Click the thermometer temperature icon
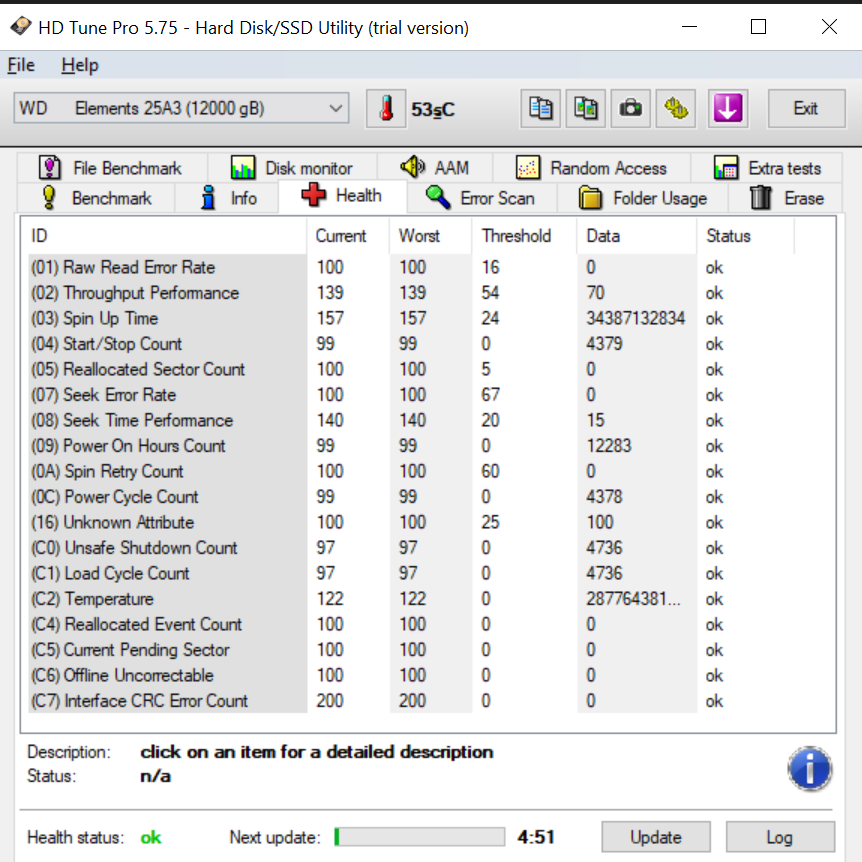862x862 pixels. click(386, 109)
